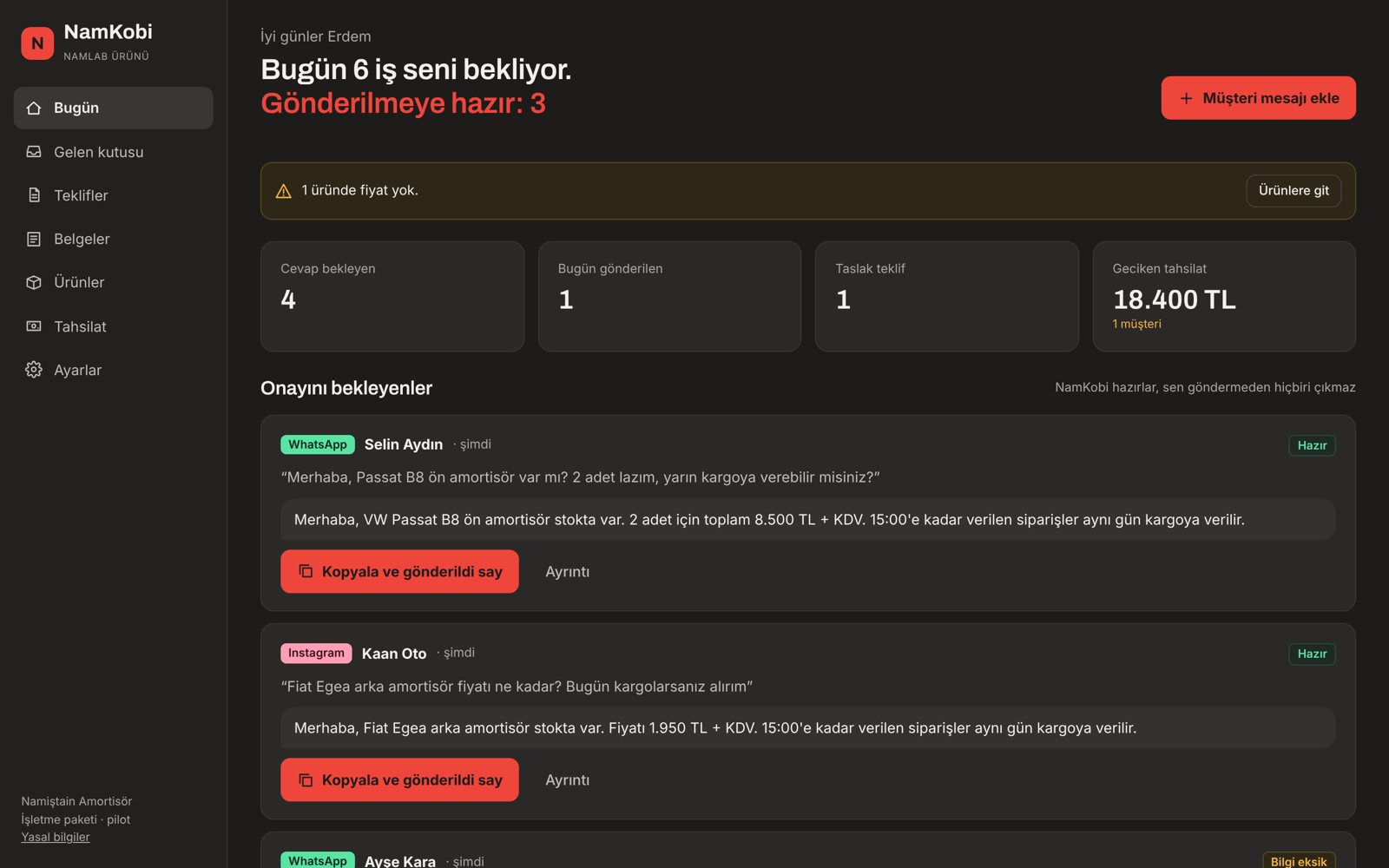The width and height of the screenshot is (1389, 868).
Task: Open Ayrıntı for Selin Aydın's message
Action: click(x=568, y=571)
